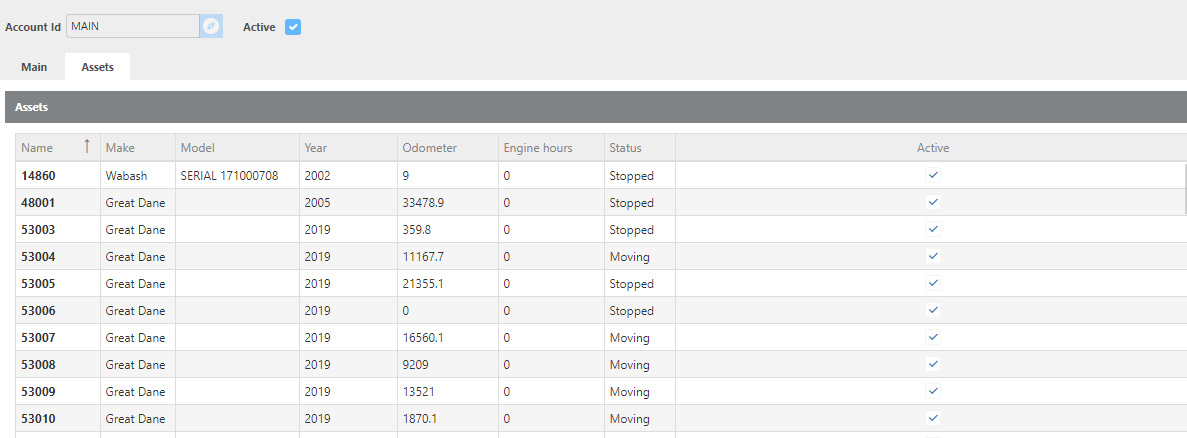Sort by the Odometer column header

tap(429, 148)
